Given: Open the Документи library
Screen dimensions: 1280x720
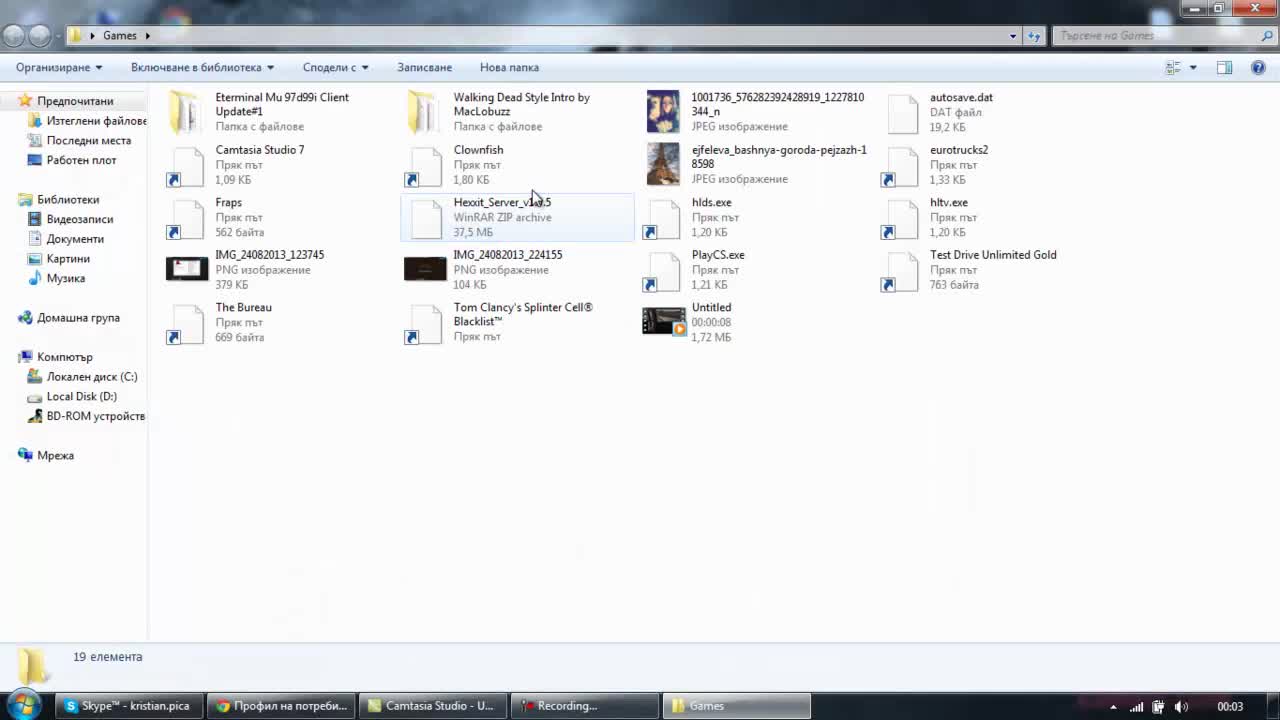Looking at the screenshot, I should pos(75,239).
